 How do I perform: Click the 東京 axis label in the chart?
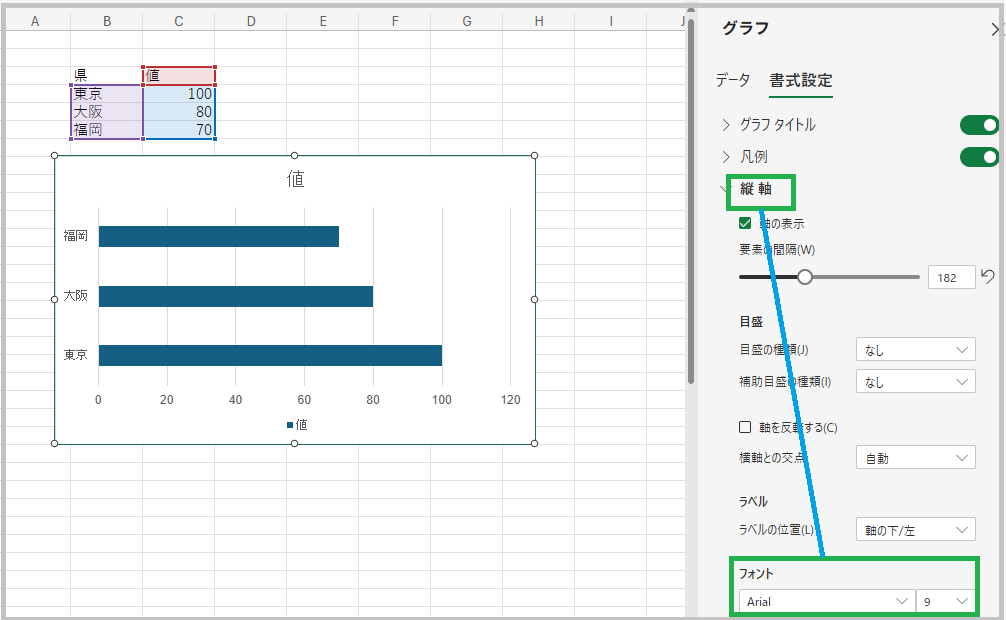pyautogui.click(x=76, y=355)
